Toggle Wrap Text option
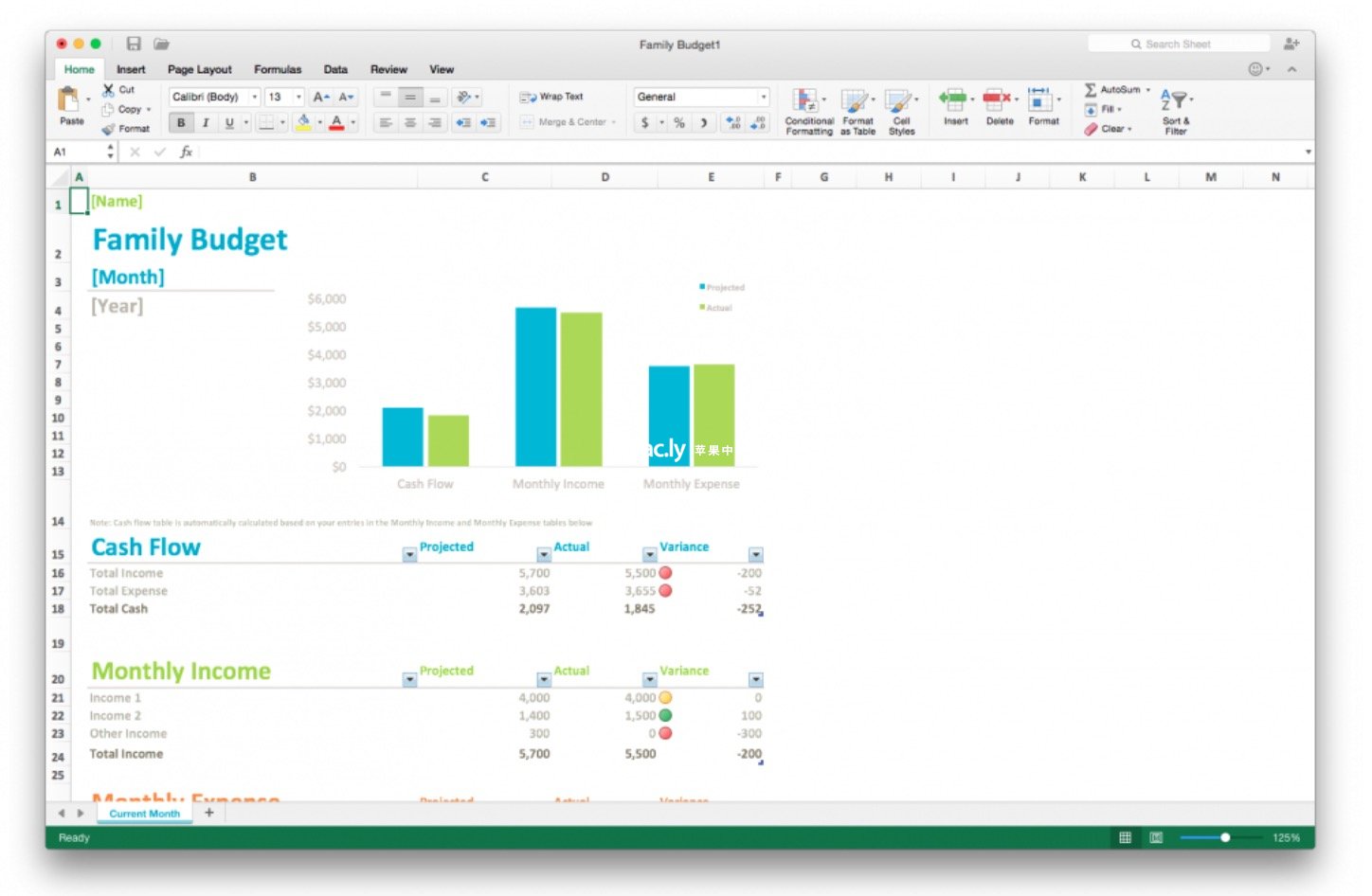This screenshot has width=1372, height=896. click(x=551, y=97)
